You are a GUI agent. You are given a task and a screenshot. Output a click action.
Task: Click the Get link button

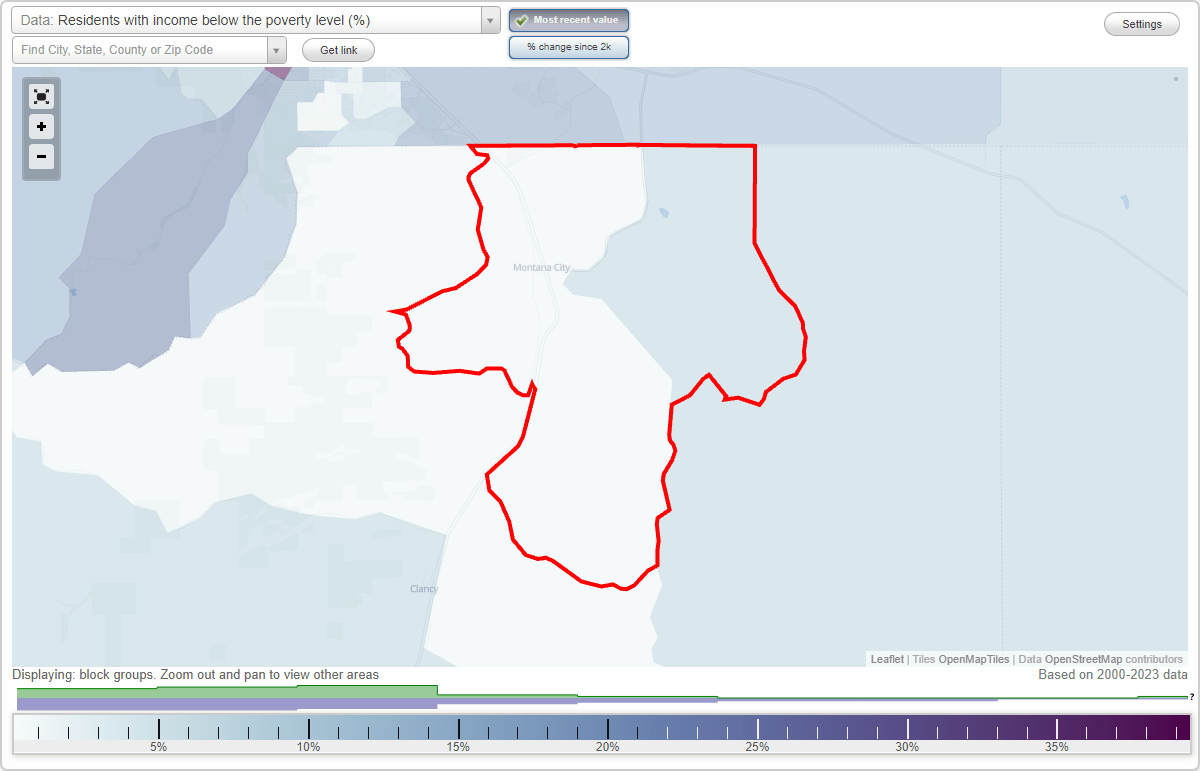pyautogui.click(x=338, y=50)
